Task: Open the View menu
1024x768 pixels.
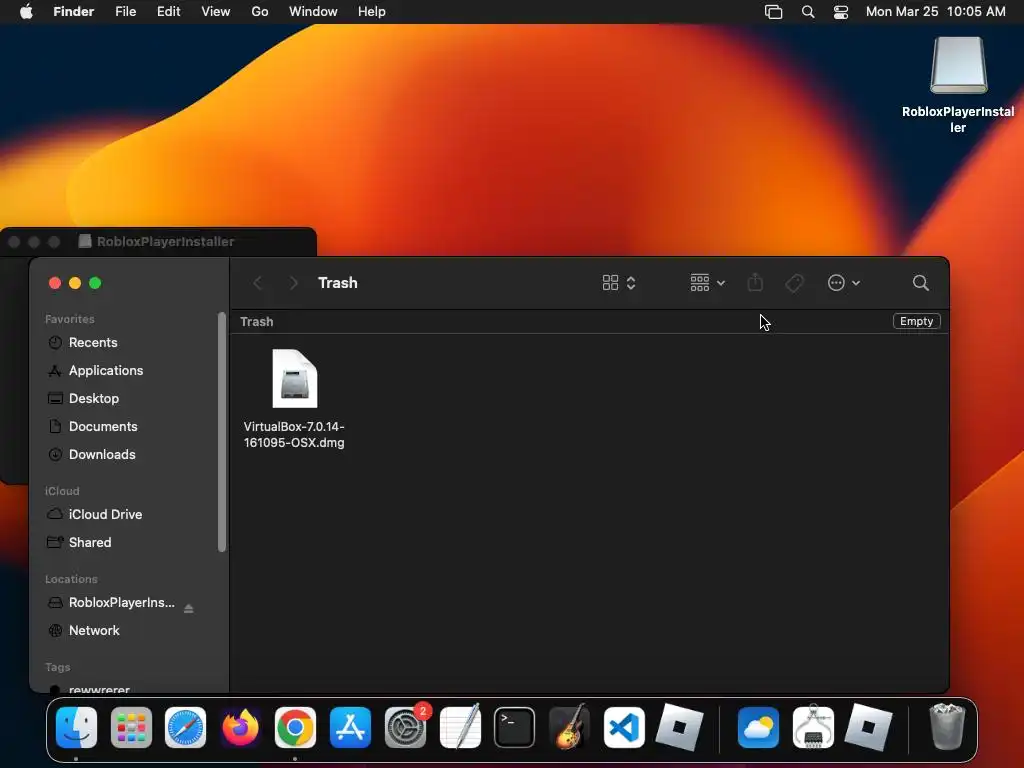Action: pos(216,12)
